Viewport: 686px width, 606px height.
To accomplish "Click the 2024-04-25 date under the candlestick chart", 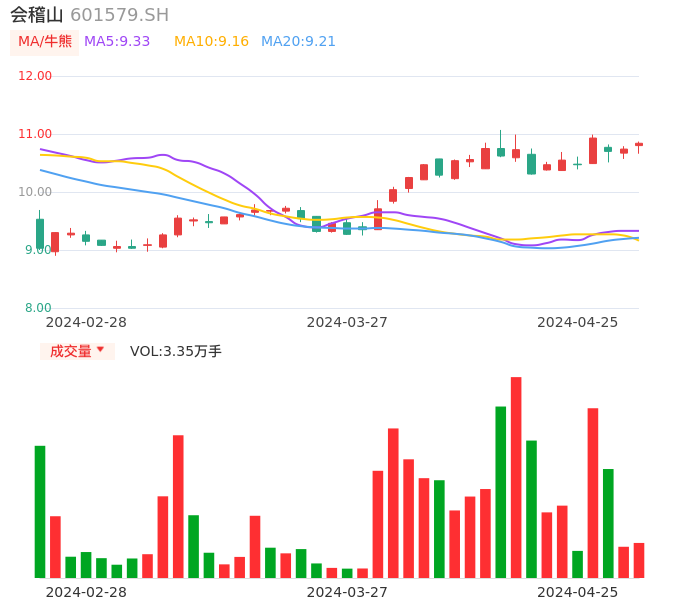I will point(577,322).
